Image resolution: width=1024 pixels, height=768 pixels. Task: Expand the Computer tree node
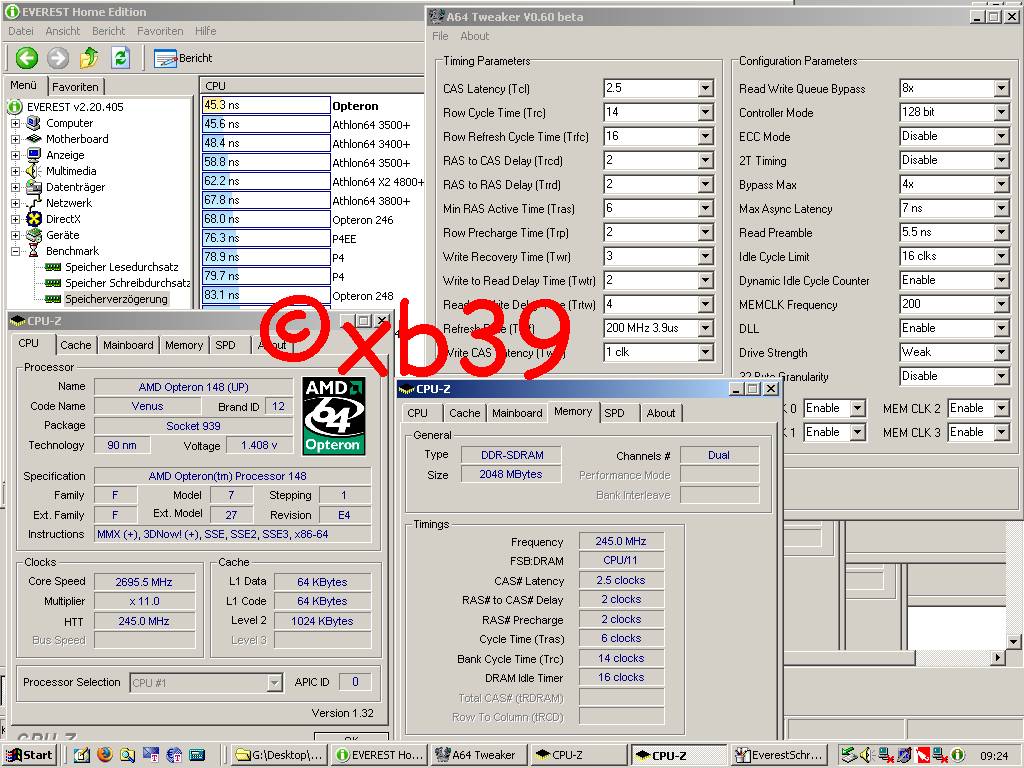16,123
